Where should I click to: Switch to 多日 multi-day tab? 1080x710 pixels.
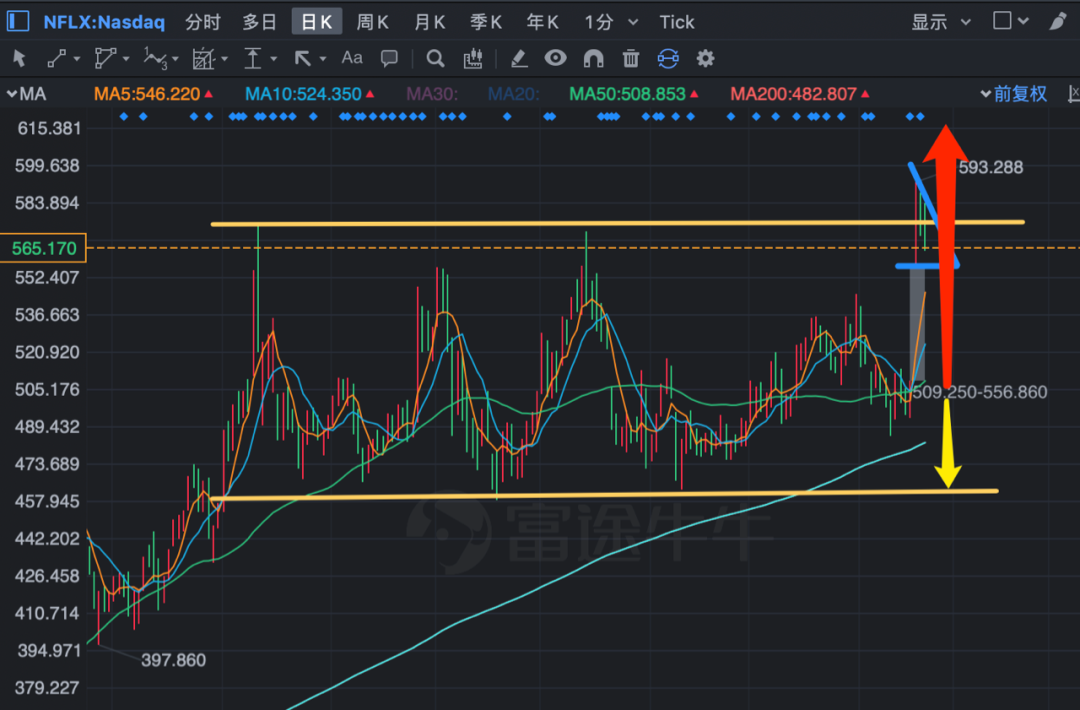pyautogui.click(x=260, y=22)
